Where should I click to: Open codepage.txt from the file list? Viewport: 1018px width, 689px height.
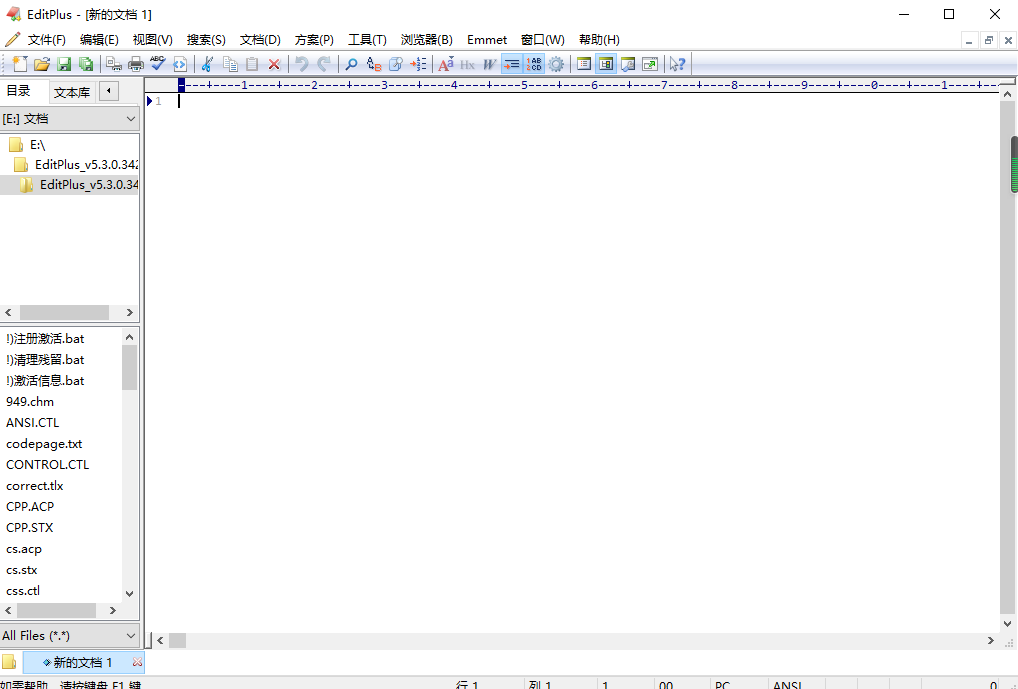click(x=43, y=443)
